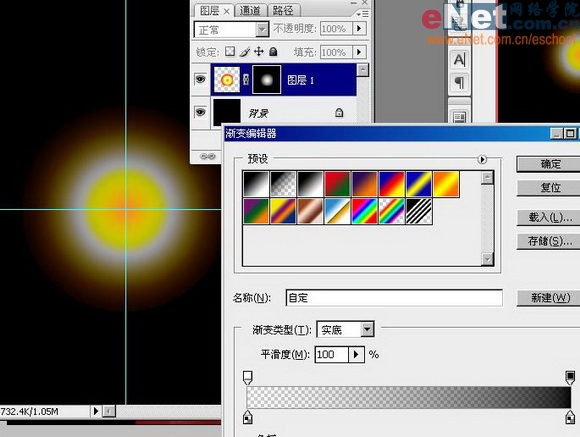Open the panel icon below the Paragraph icon
The width and height of the screenshot is (580, 437).
click(x=459, y=117)
